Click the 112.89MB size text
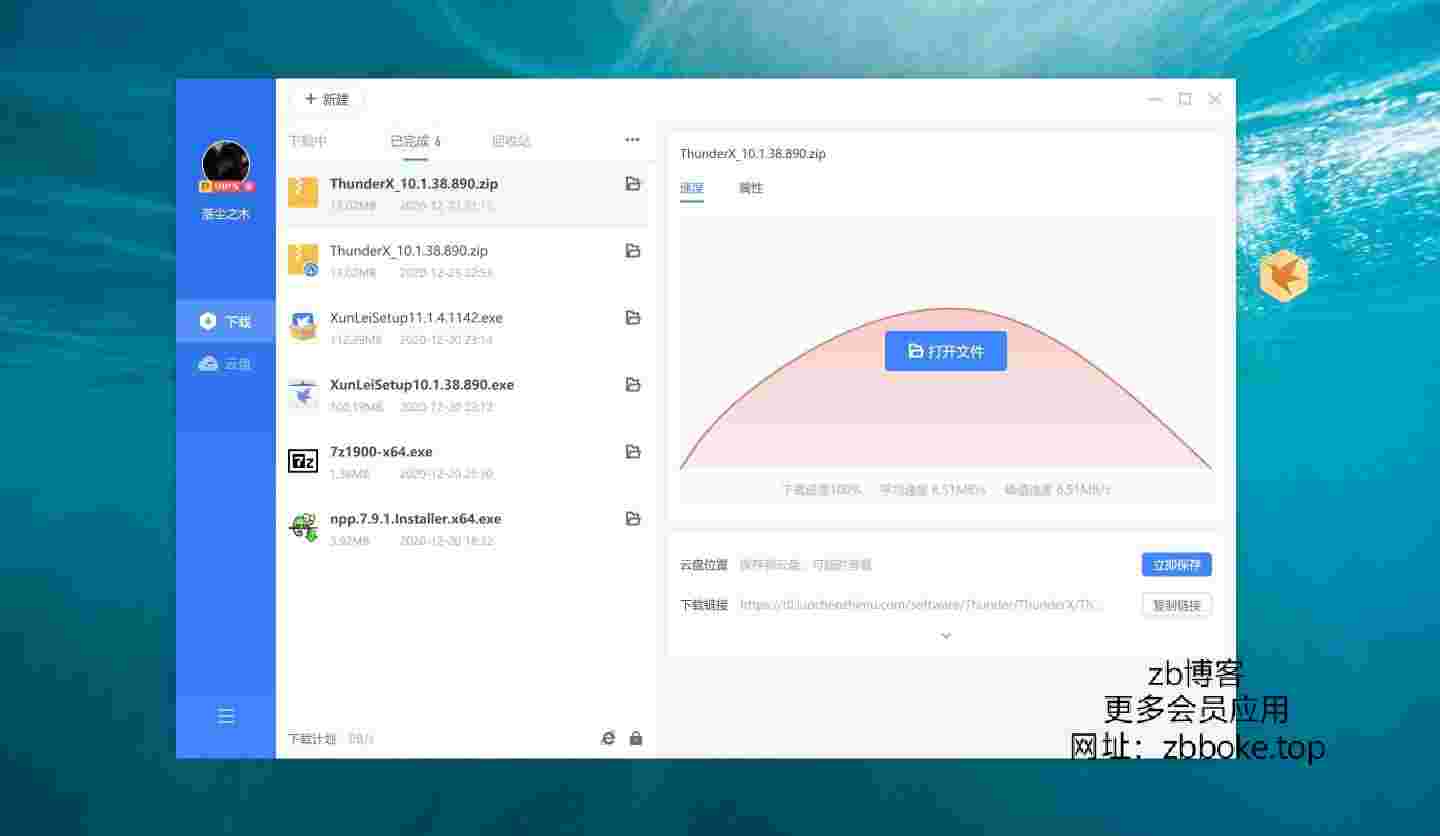Image resolution: width=1440 pixels, height=836 pixels. point(355,340)
